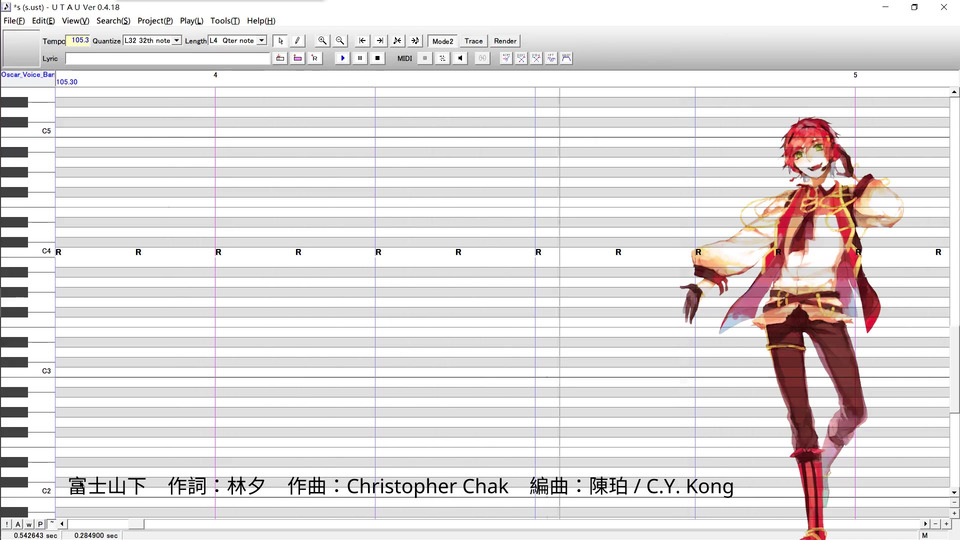This screenshot has height=540, width=960.
Task: Click the 105.30 tempo marker
Action: (67, 82)
